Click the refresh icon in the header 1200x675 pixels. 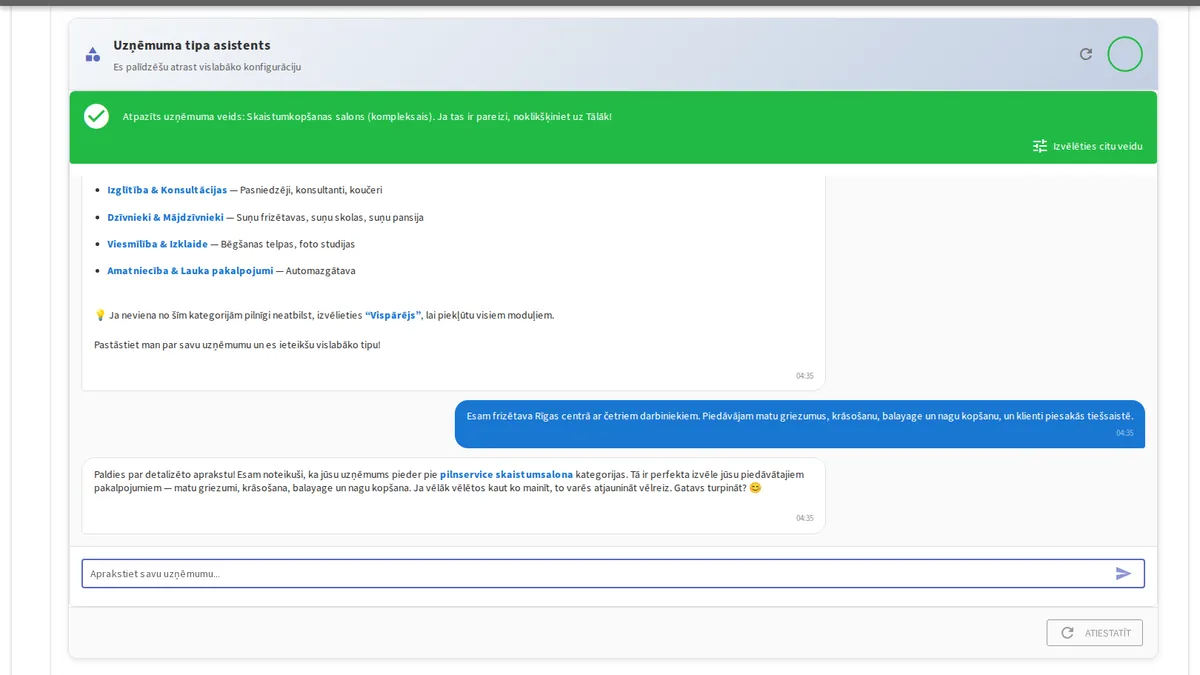(1086, 54)
